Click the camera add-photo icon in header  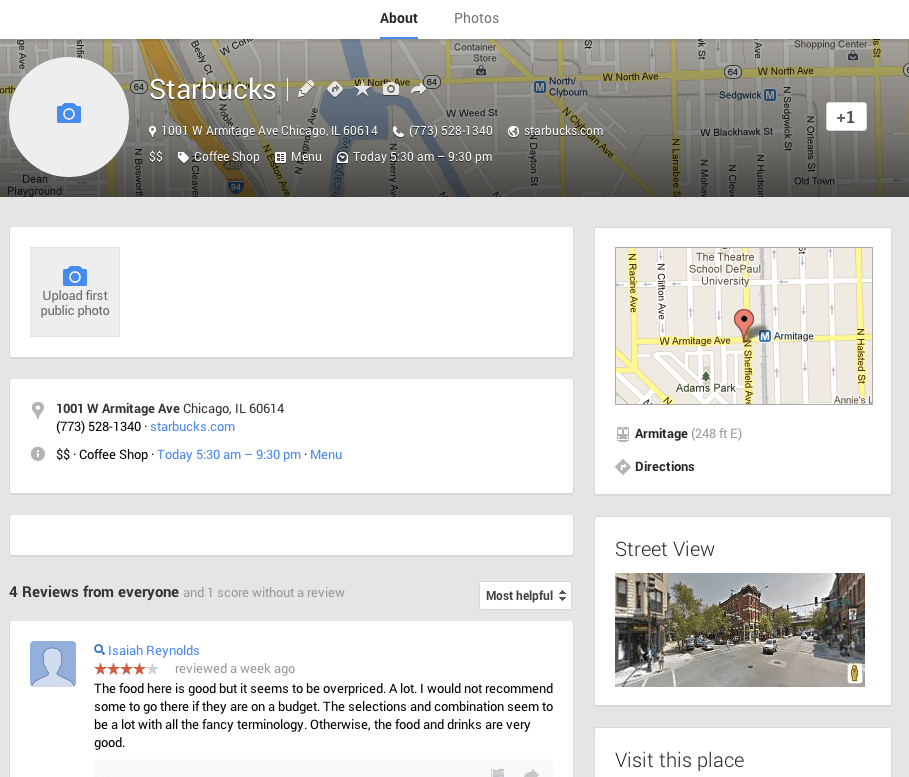391,89
